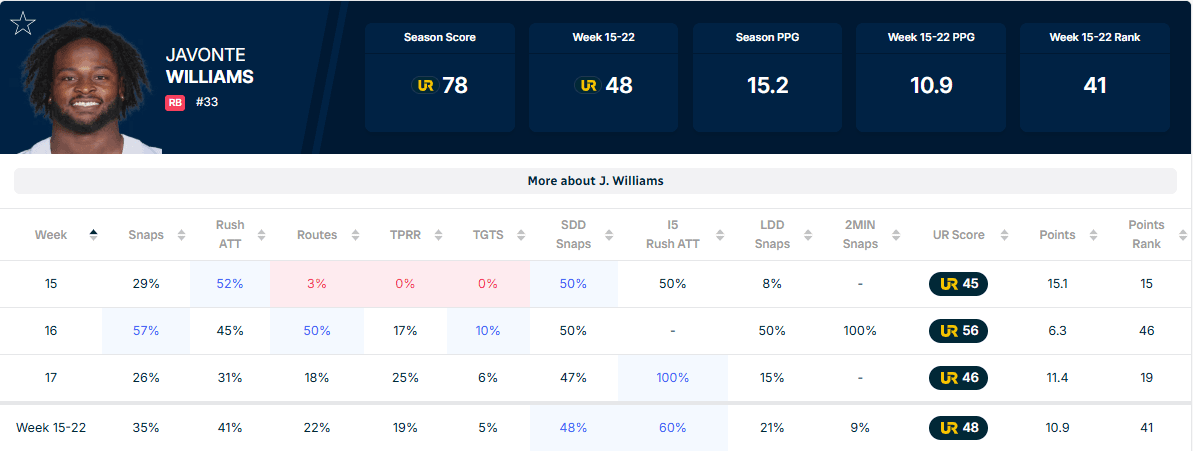Sort by Points Rank column arrows

click(x=1182, y=235)
